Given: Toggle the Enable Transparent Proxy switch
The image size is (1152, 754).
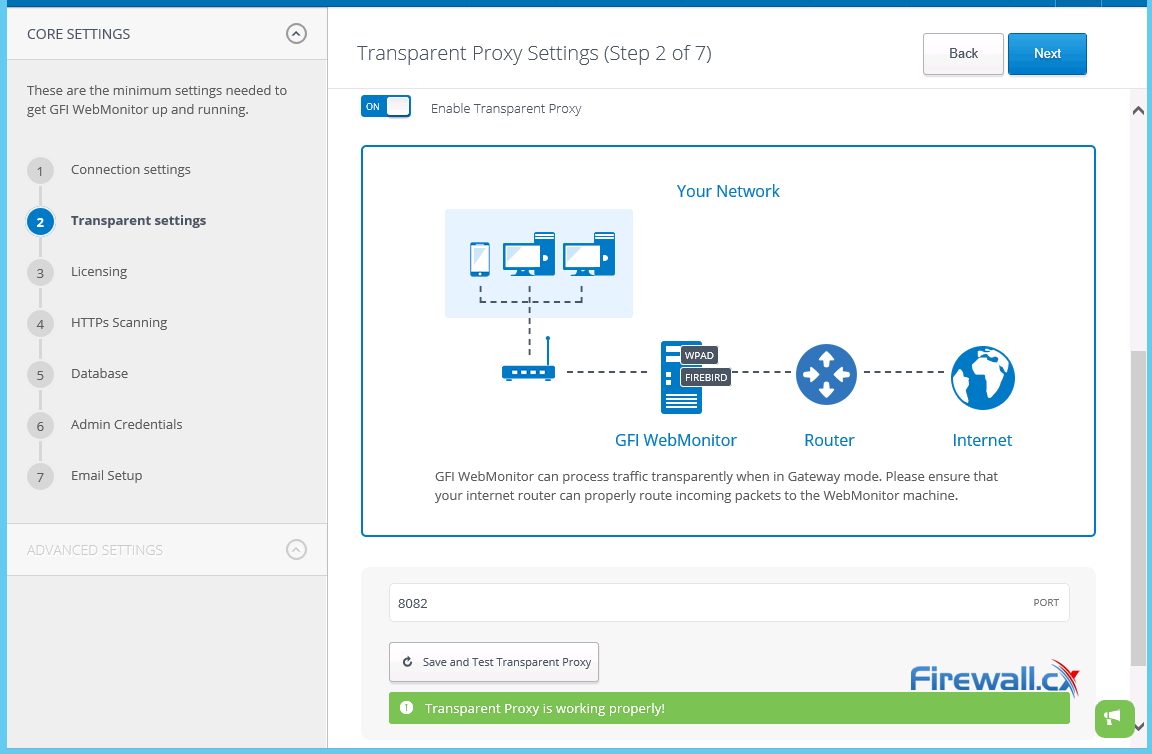Looking at the screenshot, I should pos(386,107).
